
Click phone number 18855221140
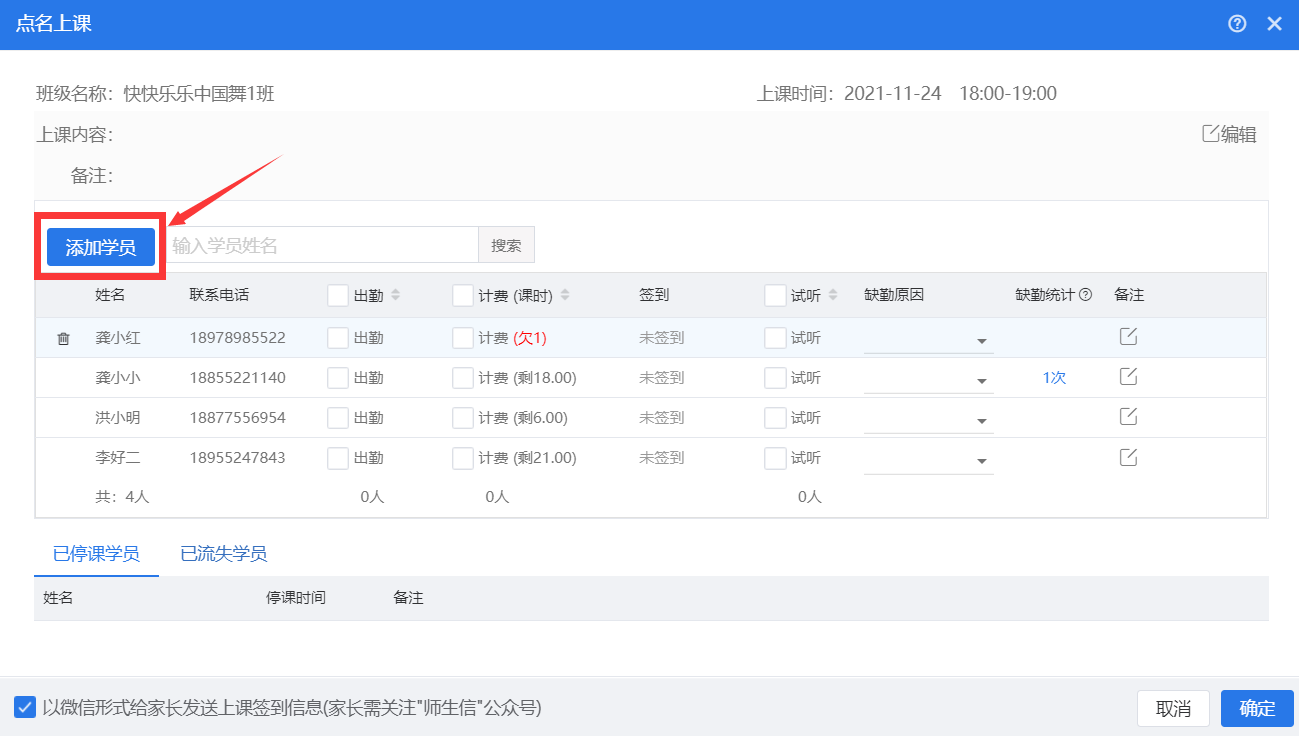click(237, 378)
